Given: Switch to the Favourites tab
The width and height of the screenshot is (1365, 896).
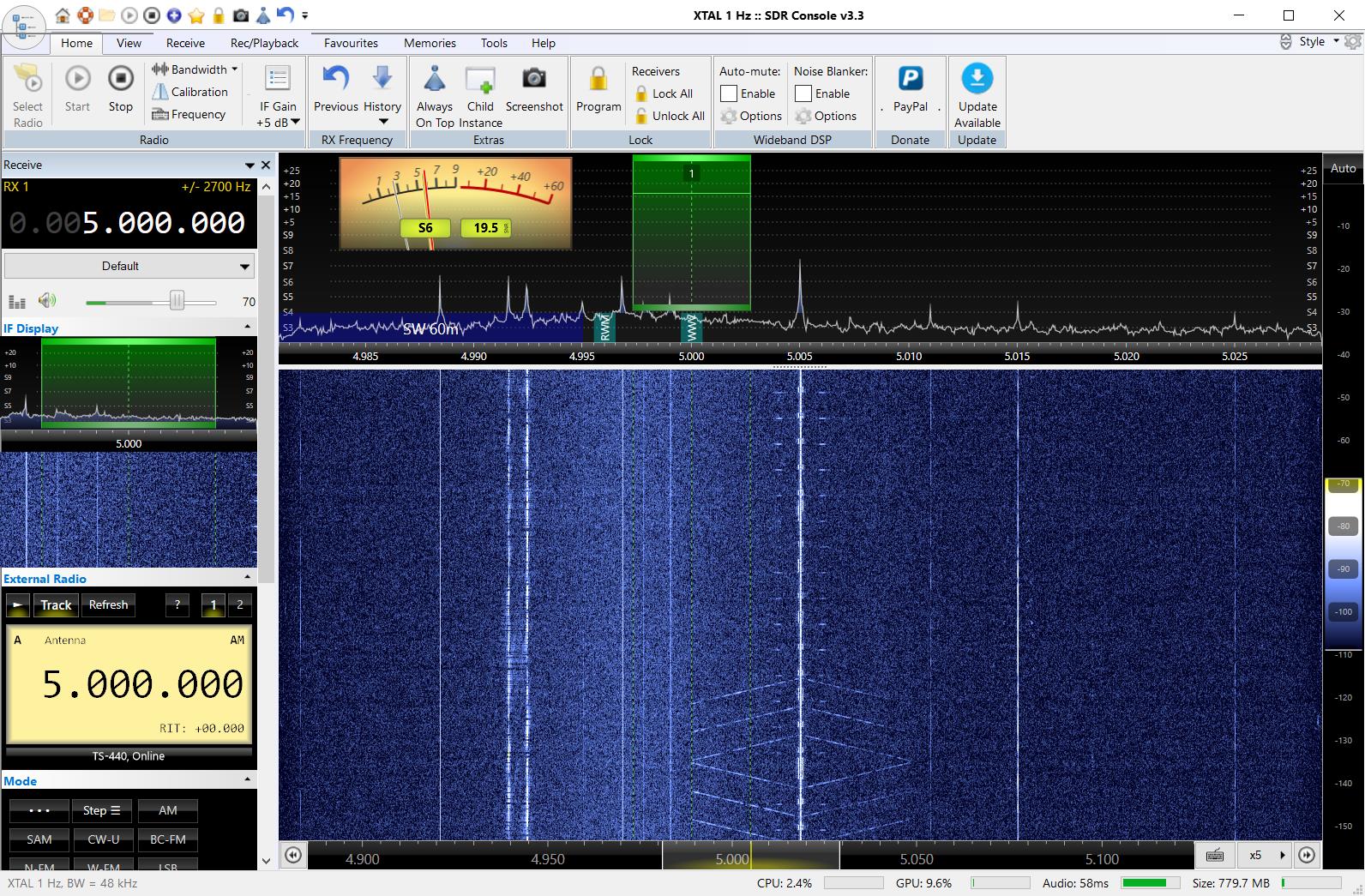Looking at the screenshot, I should pyautogui.click(x=351, y=43).
